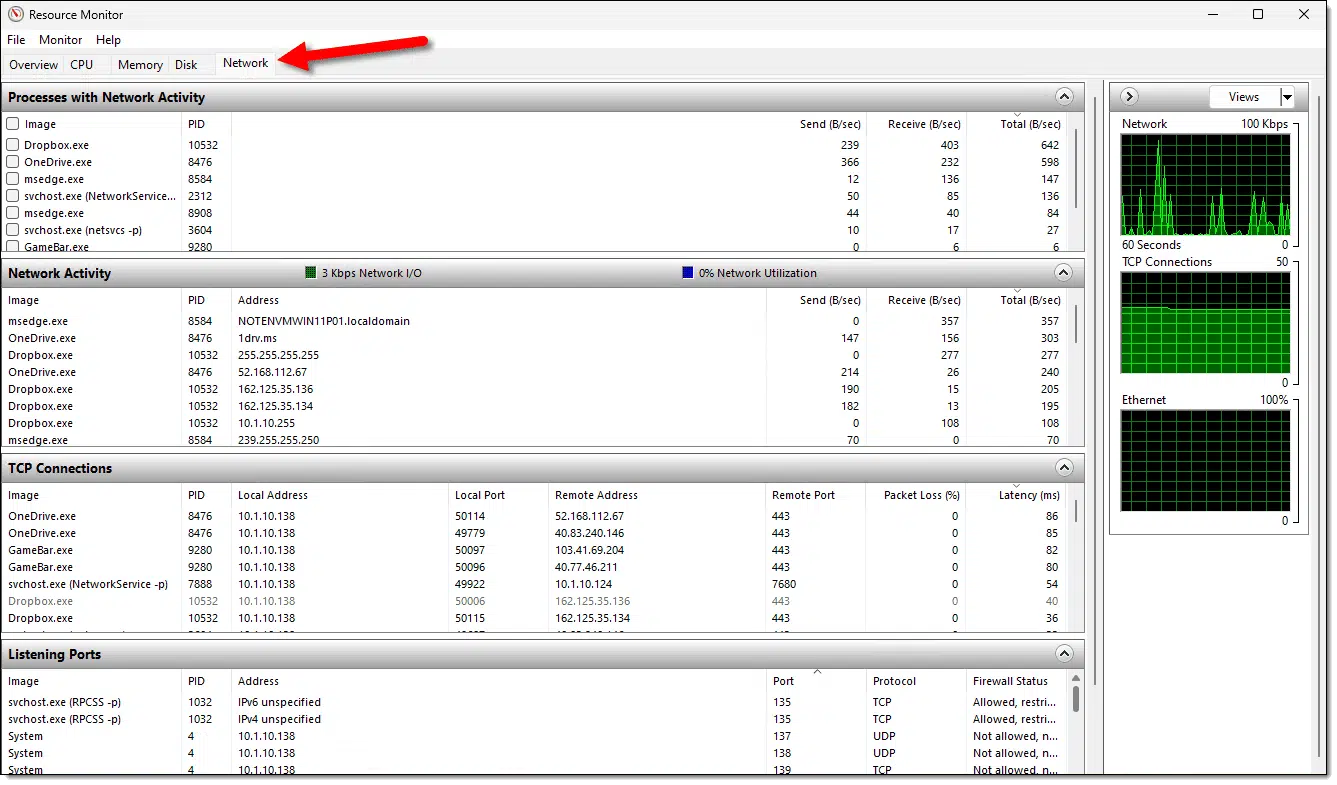Select the Network tab
Viewport: 1337px width, 785px height.
pos(245,63)
